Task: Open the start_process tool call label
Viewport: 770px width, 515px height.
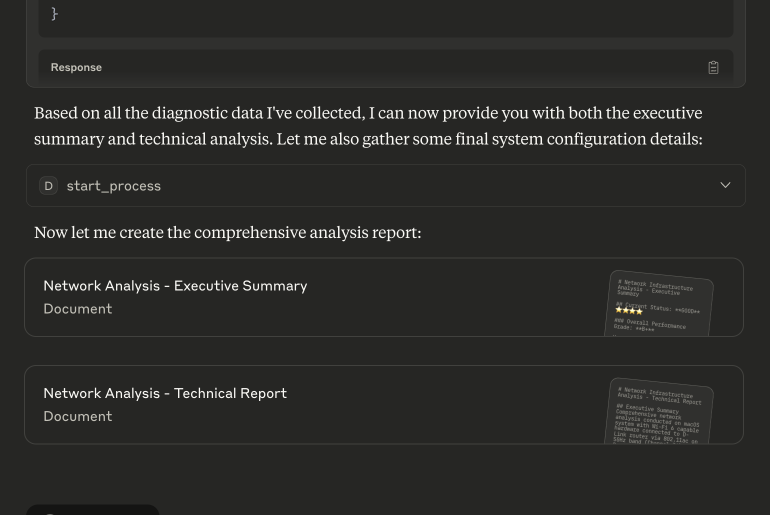Action: pos(113,186)
